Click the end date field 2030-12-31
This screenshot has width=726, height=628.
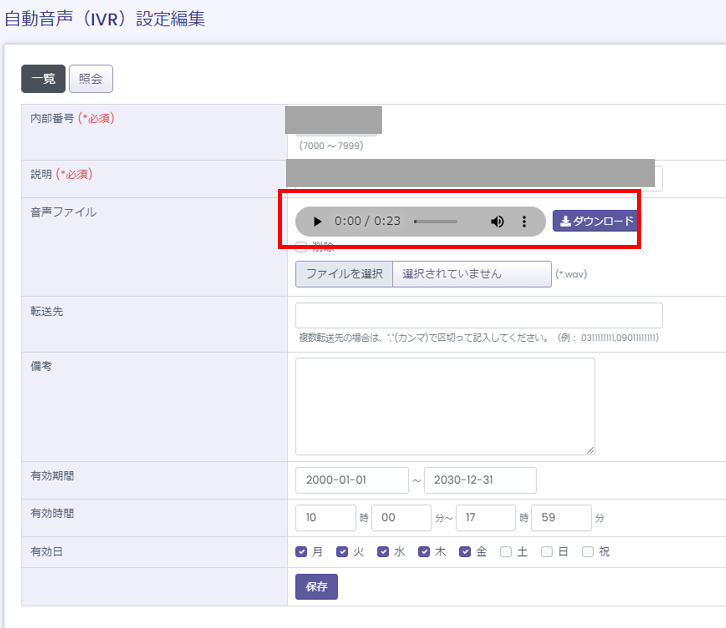click(480, 480)
